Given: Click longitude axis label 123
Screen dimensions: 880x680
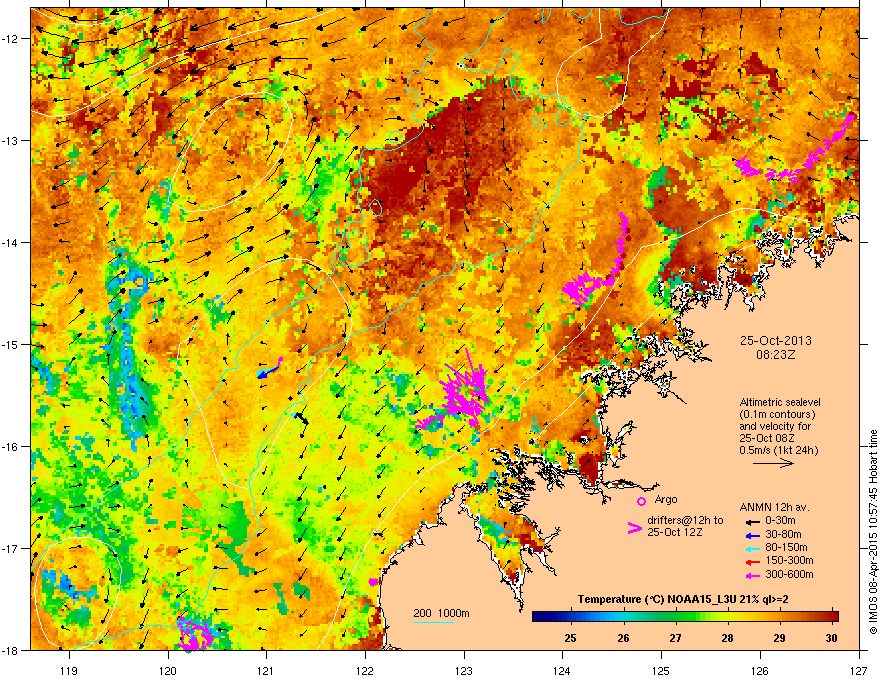Looking at the screenshot, I should 464,670.
